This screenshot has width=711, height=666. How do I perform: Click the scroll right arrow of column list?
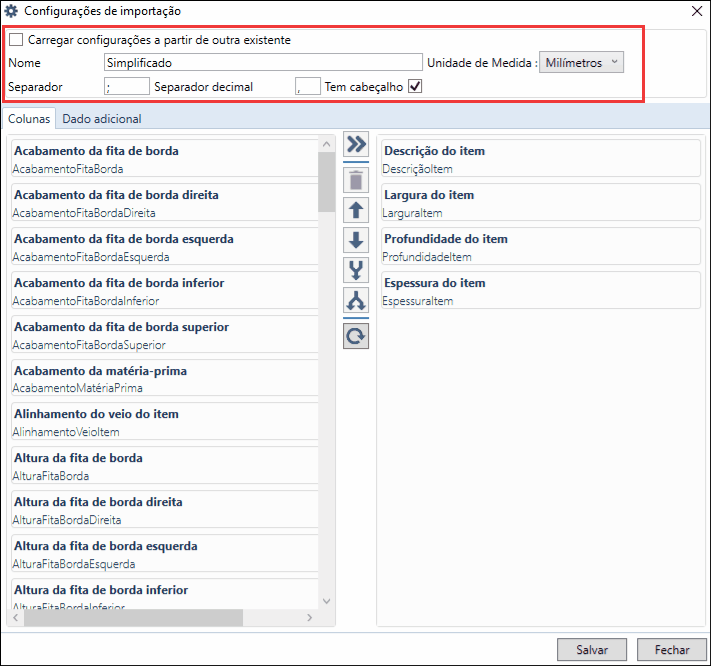(x=309, y=617)
